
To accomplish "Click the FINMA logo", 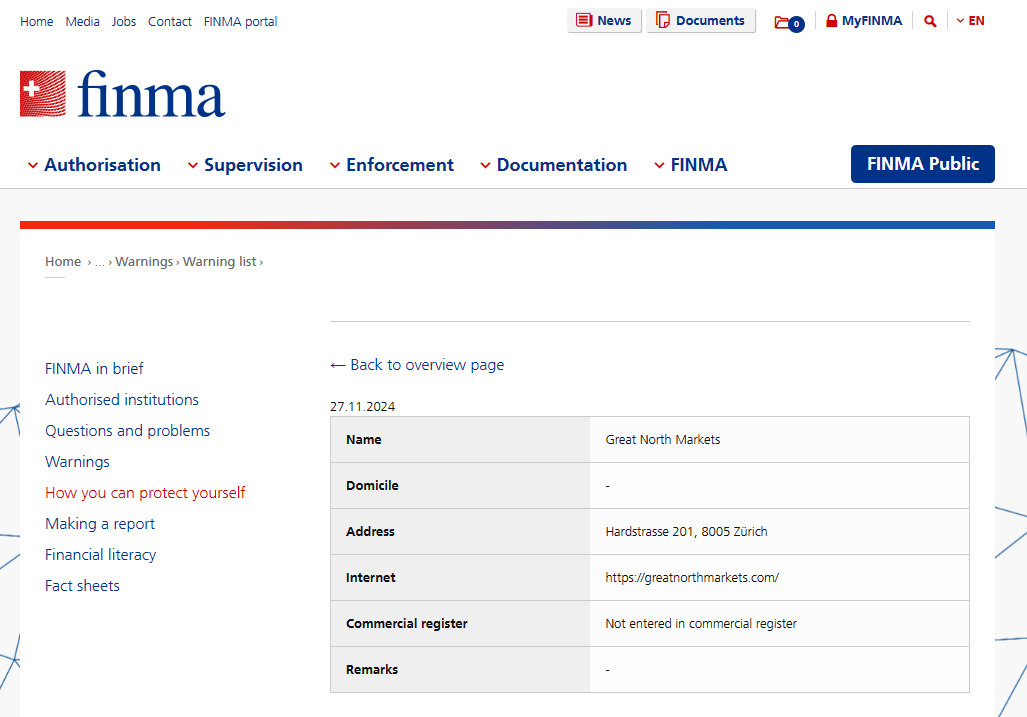I will (122, 94).
